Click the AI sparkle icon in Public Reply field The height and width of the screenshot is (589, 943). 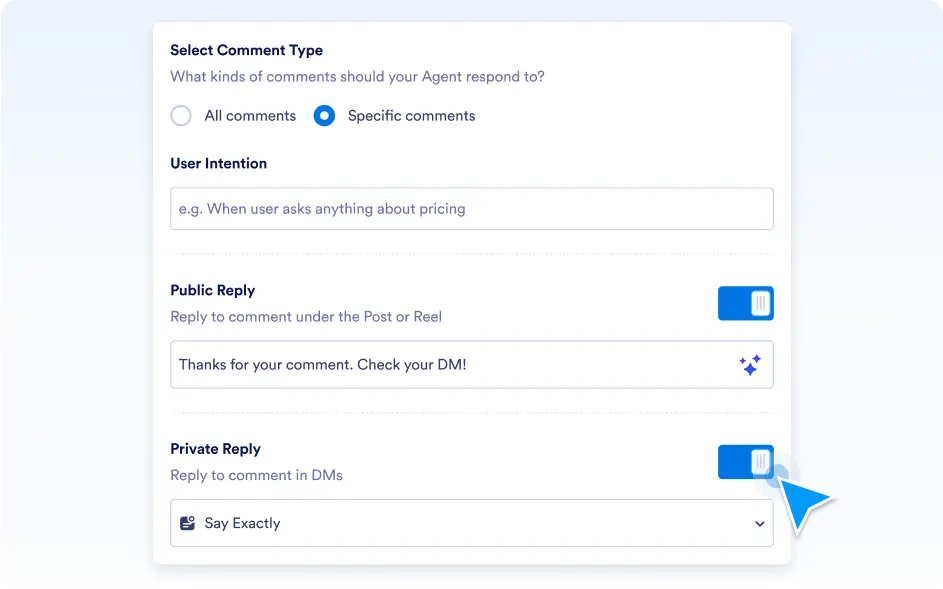click(x=750, y=365)
